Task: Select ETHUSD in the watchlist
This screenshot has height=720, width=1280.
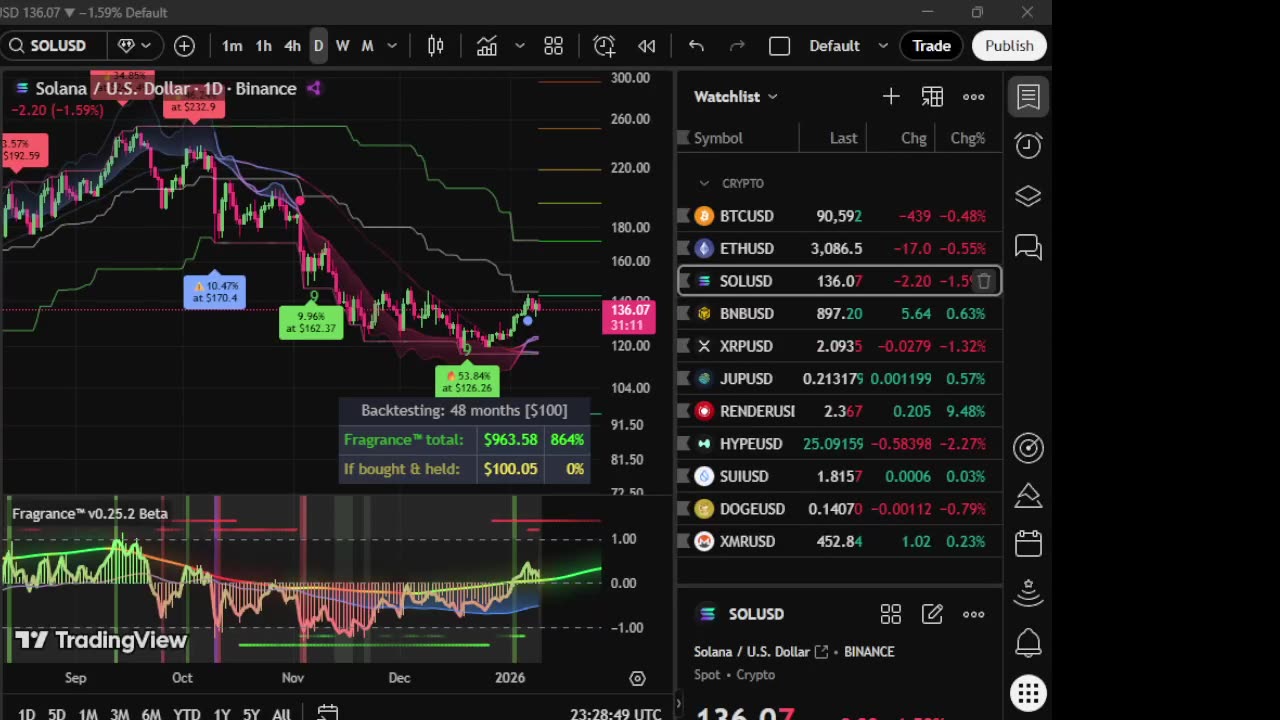Action: [840, 249]
